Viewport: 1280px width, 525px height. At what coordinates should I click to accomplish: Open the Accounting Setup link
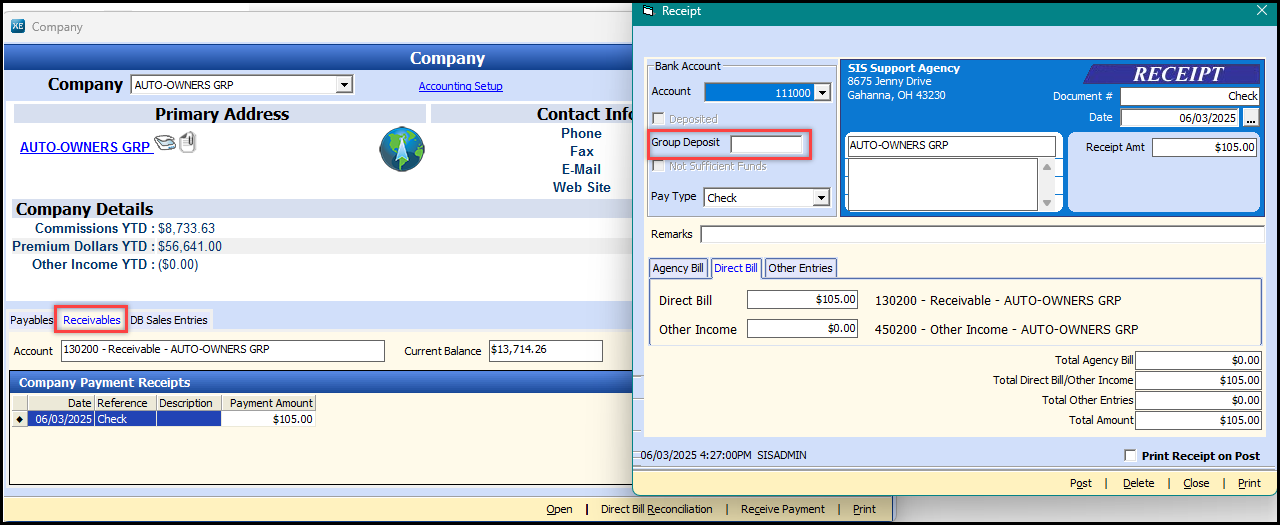click(460, 86)
